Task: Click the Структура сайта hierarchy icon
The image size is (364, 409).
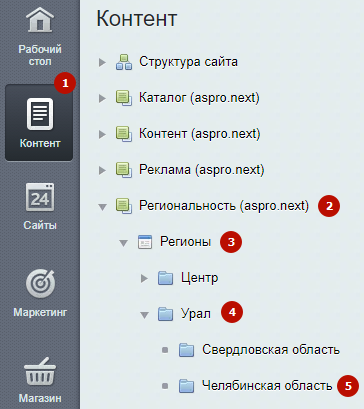Action: [x=124, y=62]
